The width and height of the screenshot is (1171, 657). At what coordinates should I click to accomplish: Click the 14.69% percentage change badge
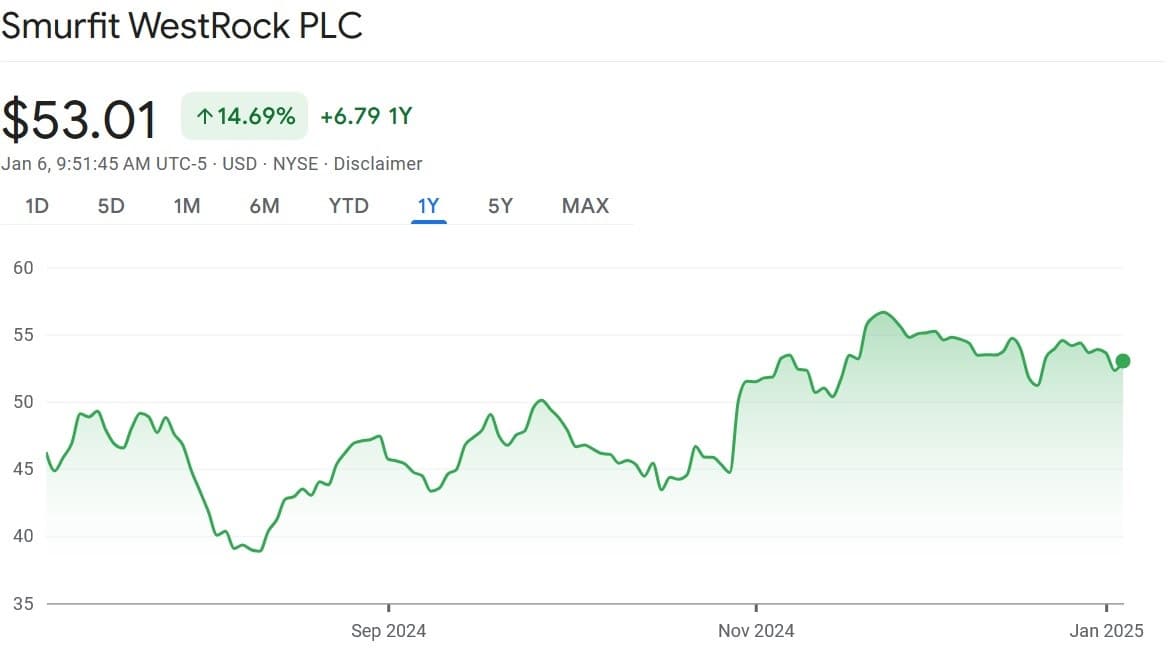tap(243, 116)
